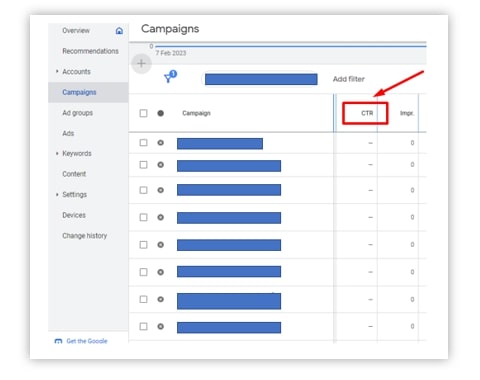Open the Content section

(x=74, y=174)
